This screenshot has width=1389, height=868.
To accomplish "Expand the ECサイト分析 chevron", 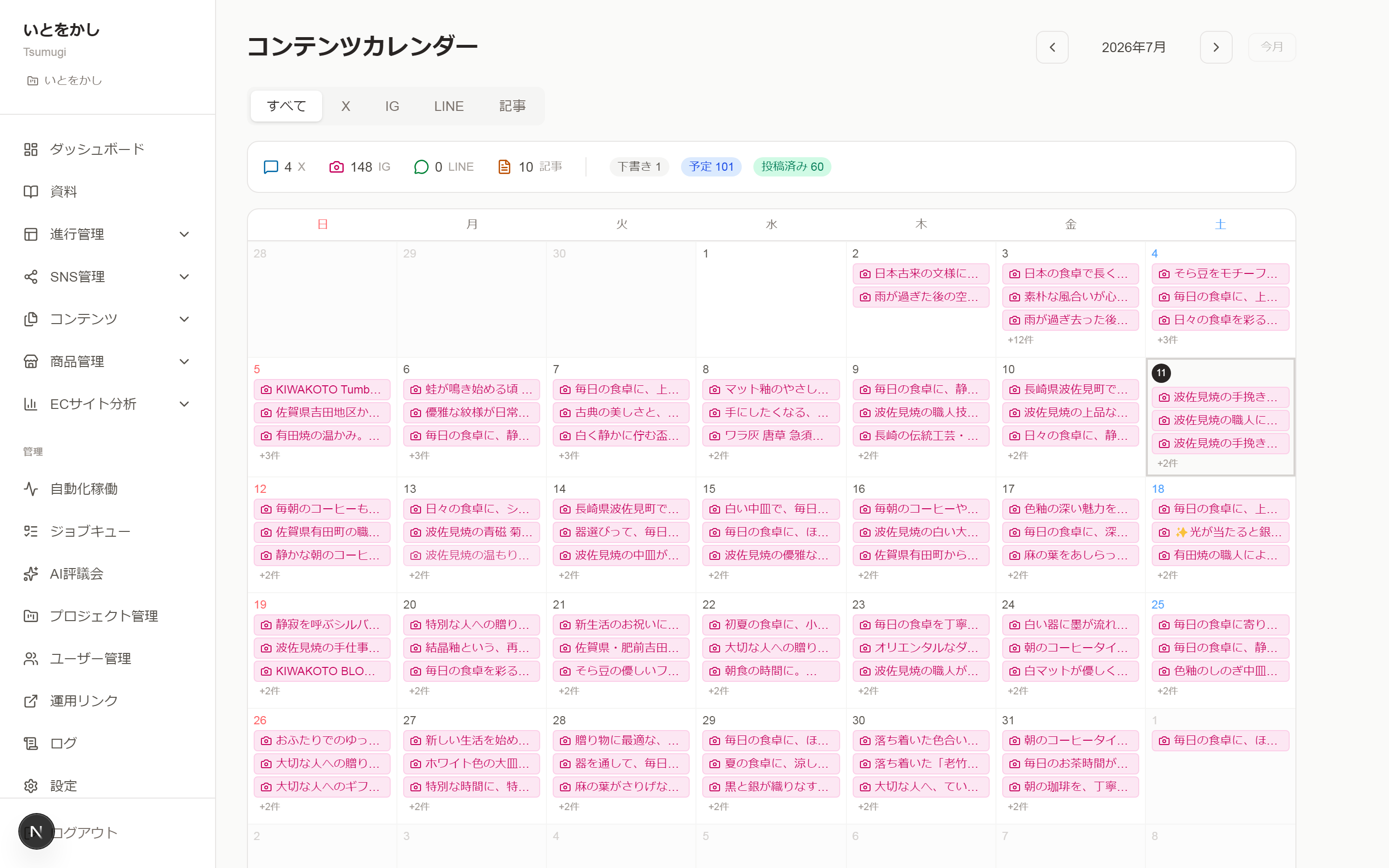I will click(184, 404).
